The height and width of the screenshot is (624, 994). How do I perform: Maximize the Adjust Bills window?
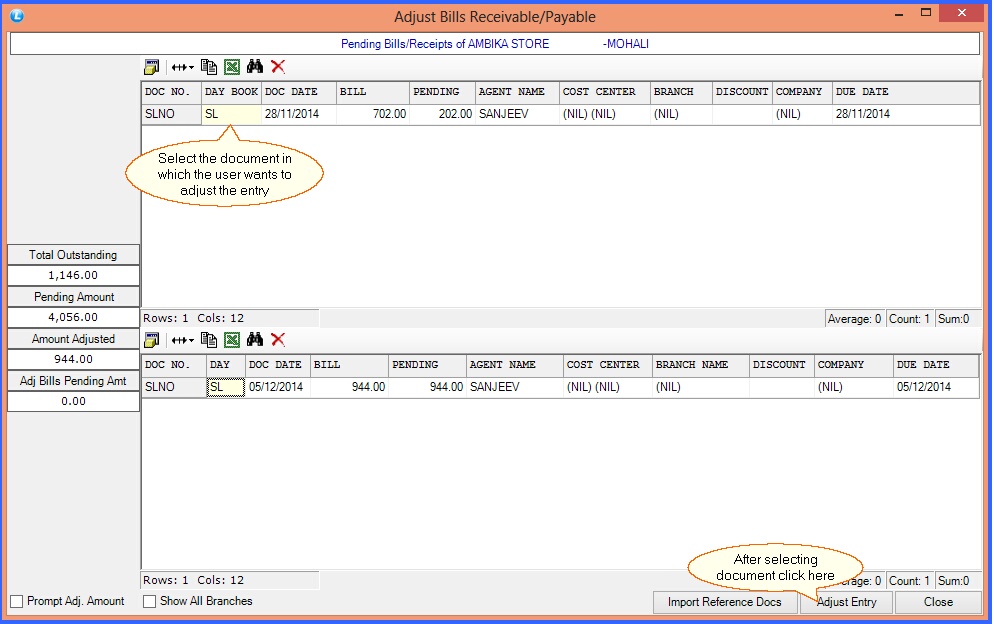[926, 13]
